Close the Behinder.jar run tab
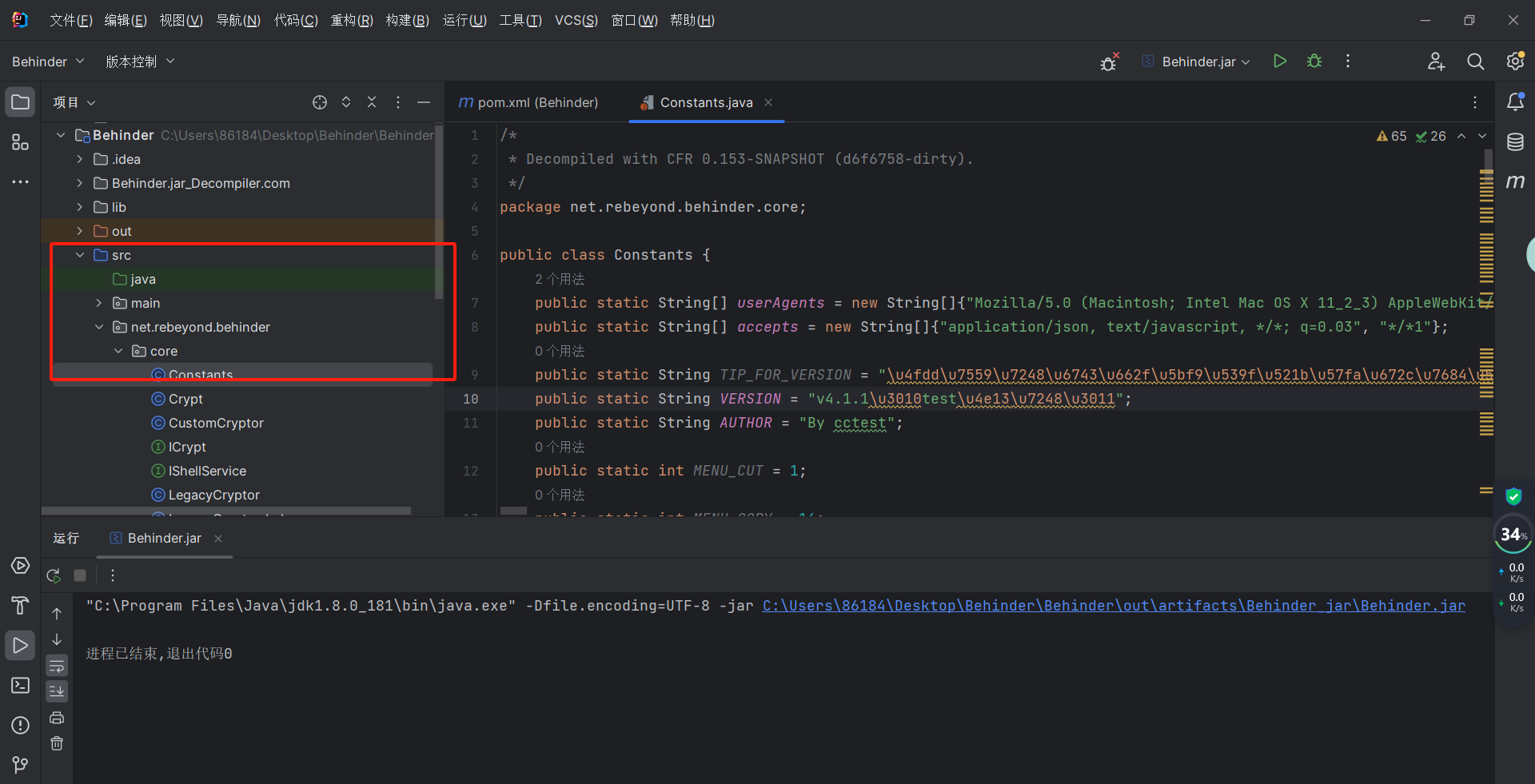1535x784 pixels. point(218,539)
